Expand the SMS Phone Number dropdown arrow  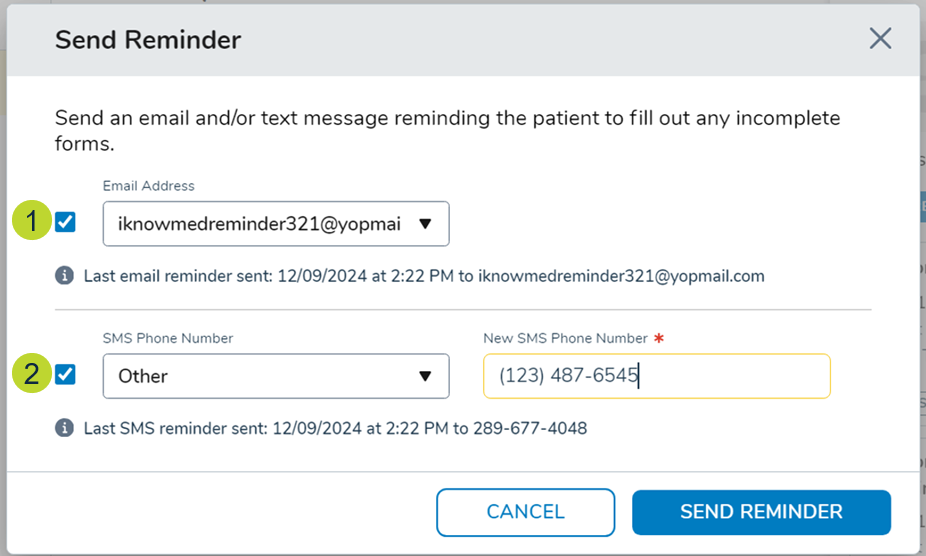point(425,376)
